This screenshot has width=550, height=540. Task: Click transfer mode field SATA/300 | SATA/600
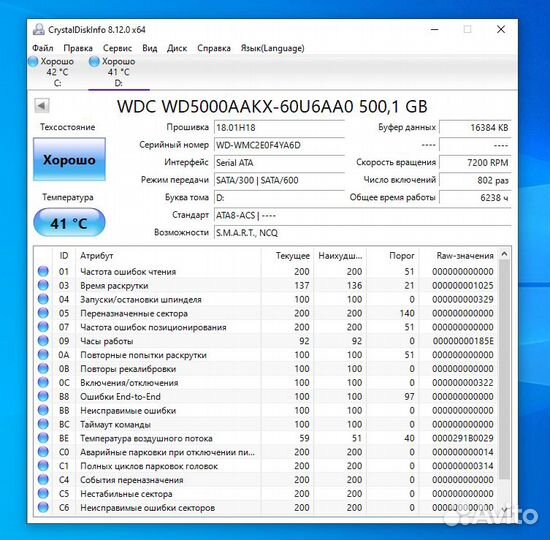click(279, 180)
